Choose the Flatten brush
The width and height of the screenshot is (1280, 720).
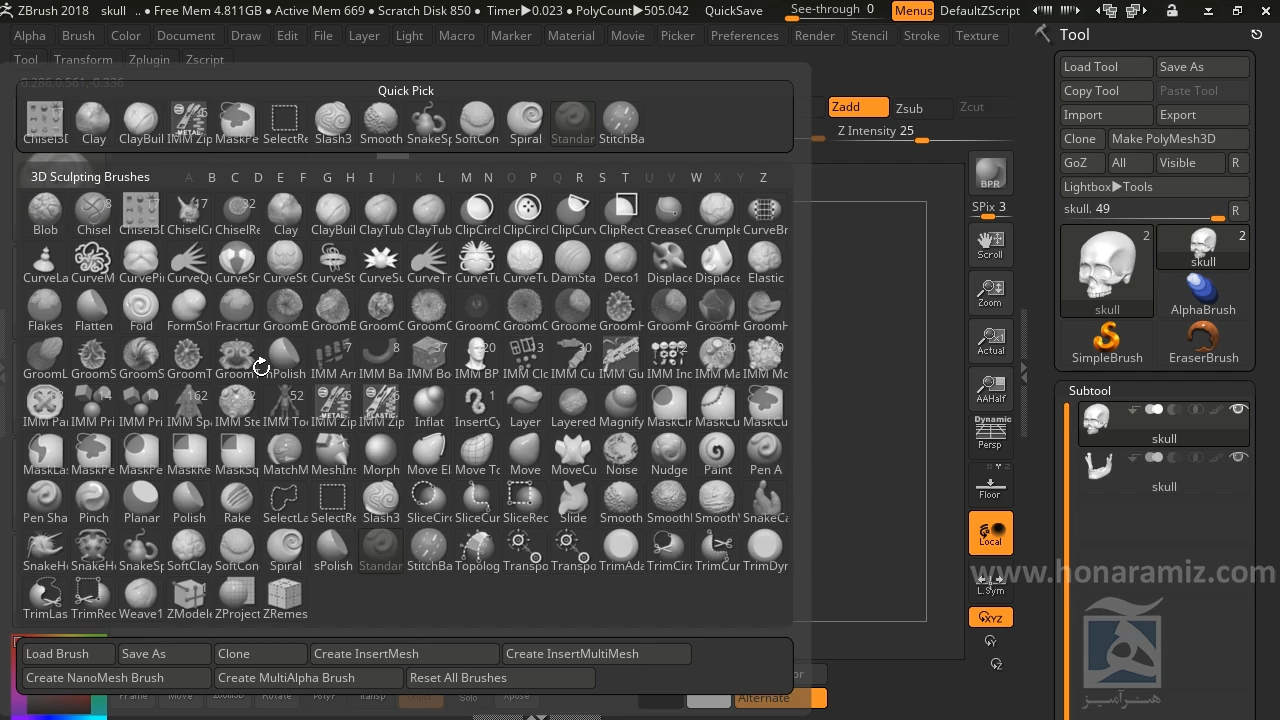[93, 311]
